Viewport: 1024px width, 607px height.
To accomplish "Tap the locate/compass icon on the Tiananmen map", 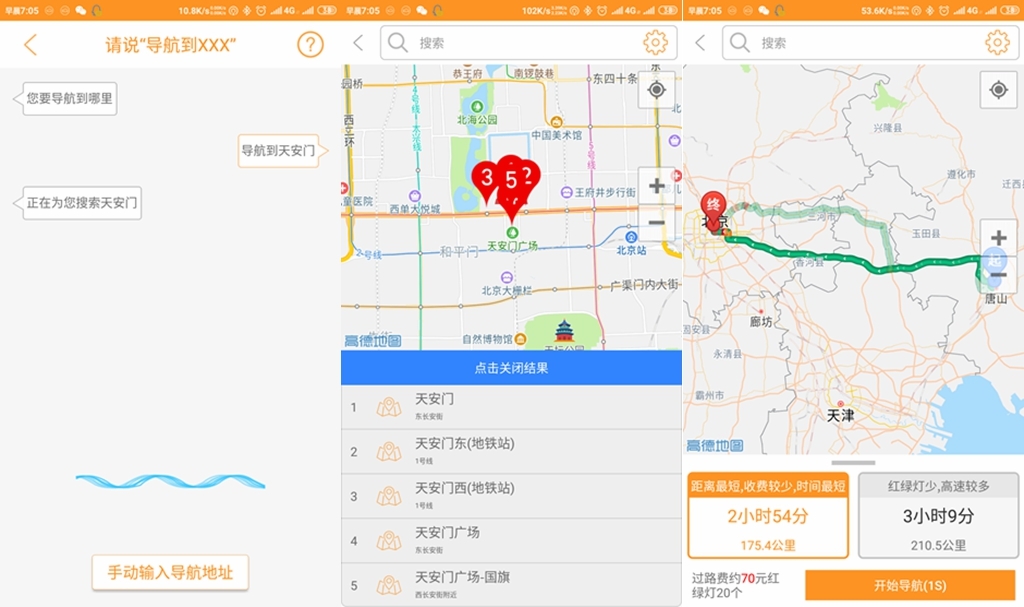I will pyautogui.click(x=657, y=90).
